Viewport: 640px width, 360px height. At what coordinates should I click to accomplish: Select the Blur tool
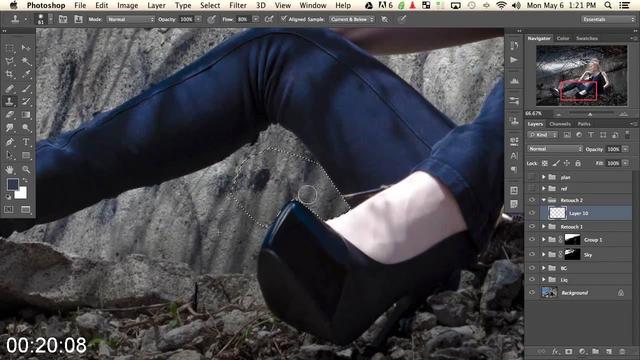tap(9, 128)
